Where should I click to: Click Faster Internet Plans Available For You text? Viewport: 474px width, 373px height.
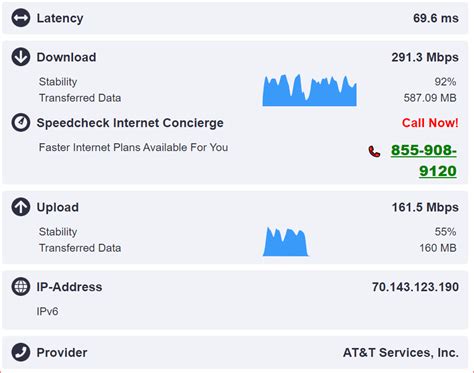click(x=133, y=147)
